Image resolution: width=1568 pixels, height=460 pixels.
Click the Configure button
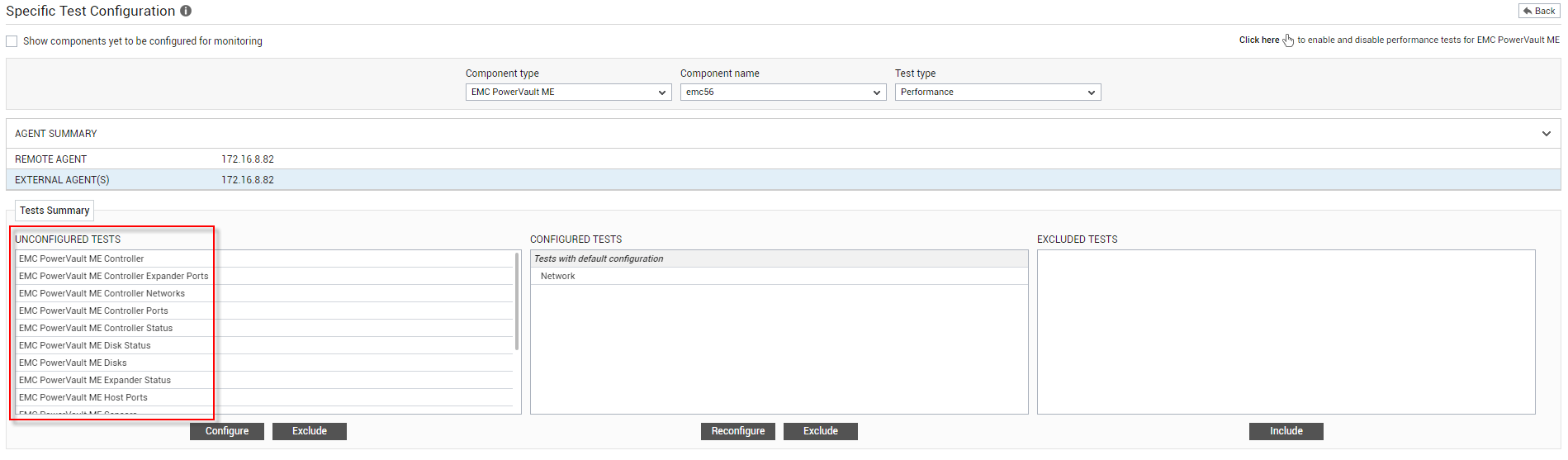click(x=227, y=431)
